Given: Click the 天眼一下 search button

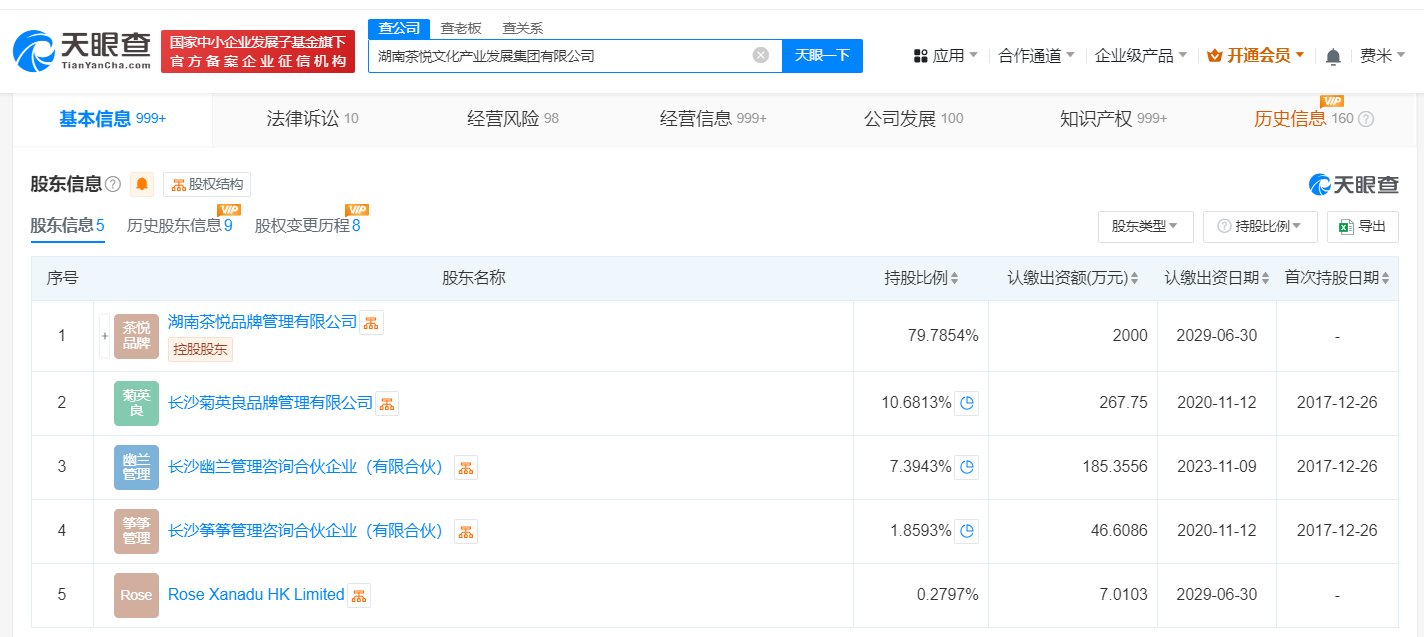Looking at the screenshot, I should coord(822,56).
